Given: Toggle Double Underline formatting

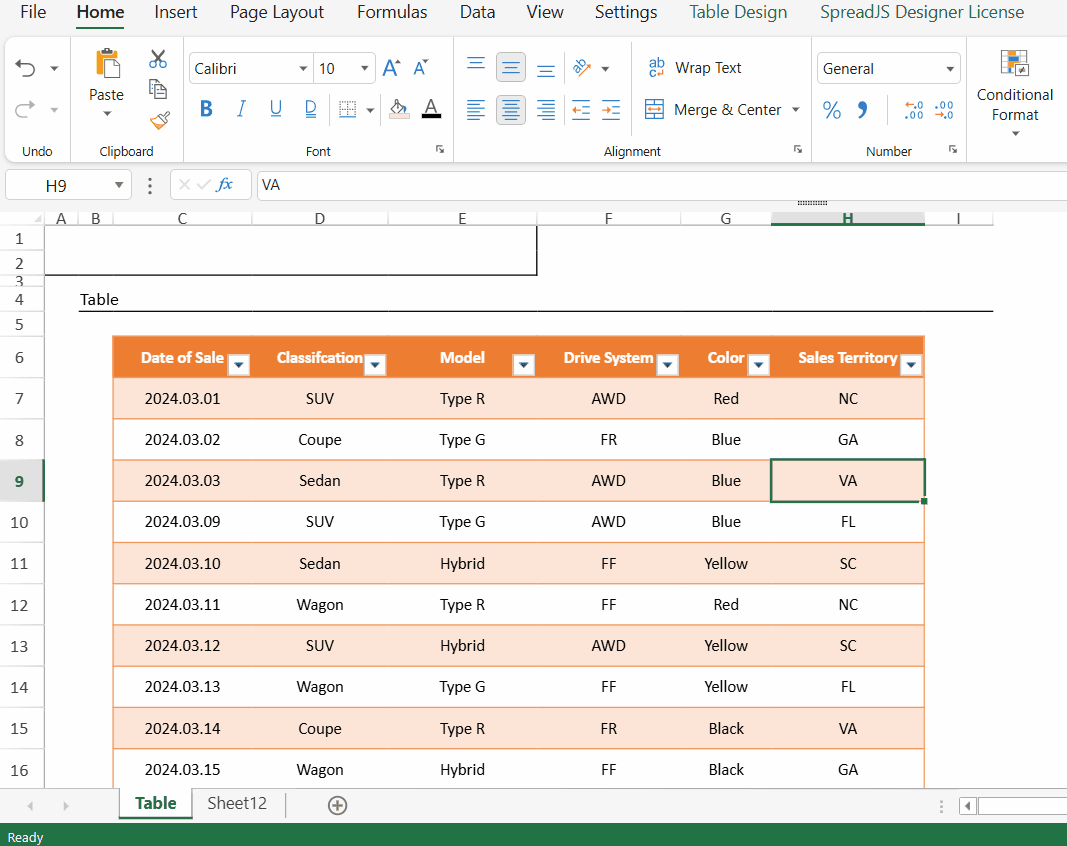Looking at the screenshot, I should [x=310, y=109].
